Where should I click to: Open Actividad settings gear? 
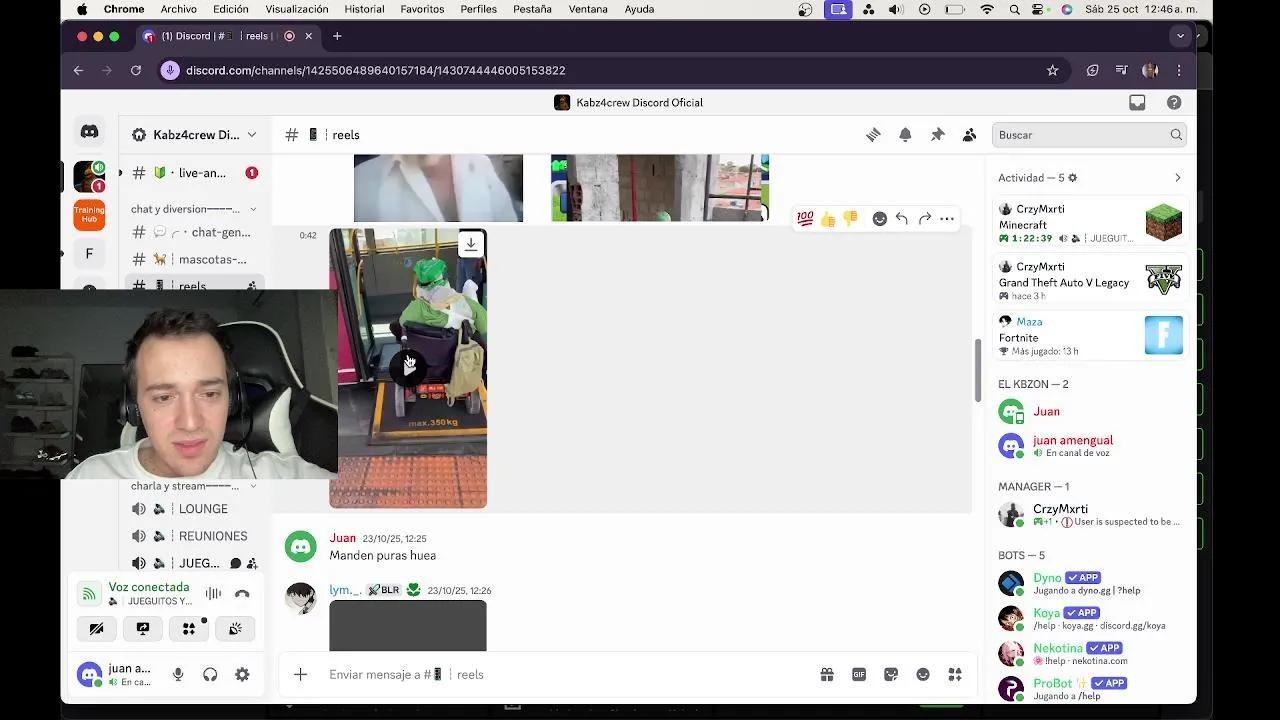pos(1072,178)
